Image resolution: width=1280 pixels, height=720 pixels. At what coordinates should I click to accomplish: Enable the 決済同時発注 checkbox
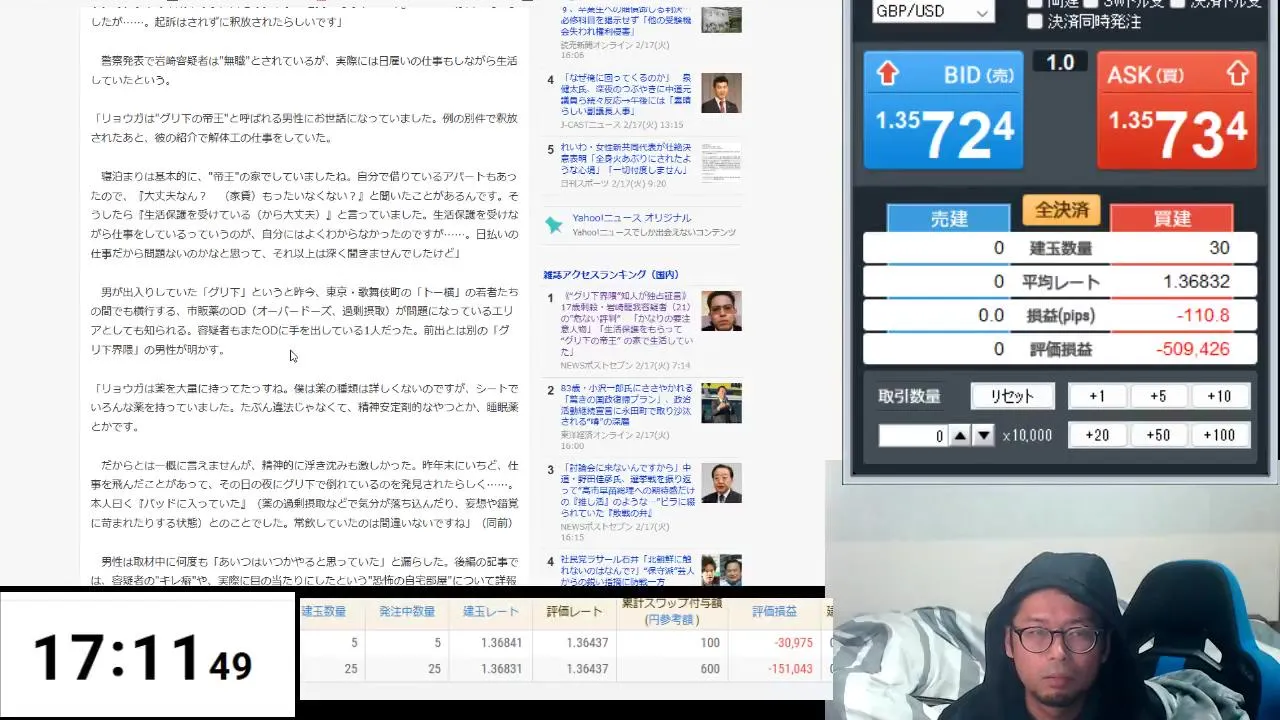(1035, 21)
